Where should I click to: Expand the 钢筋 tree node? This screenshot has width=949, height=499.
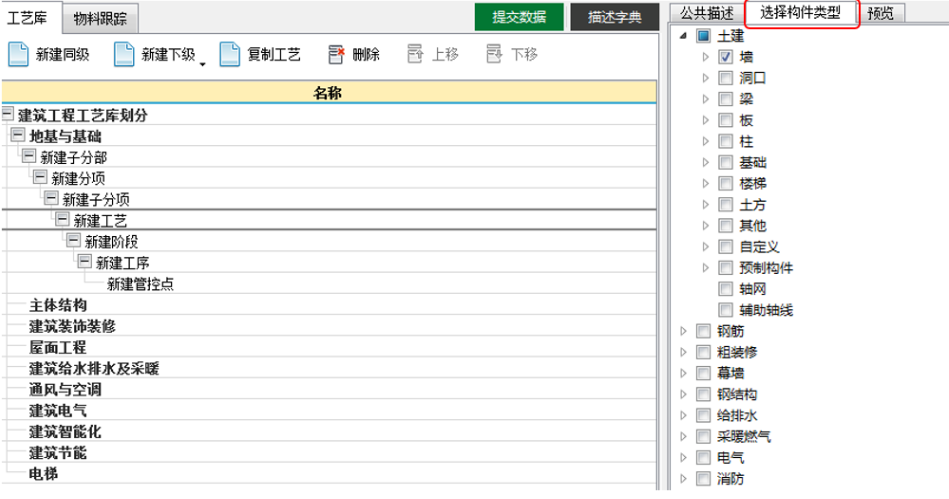click(x=684, y=331)
